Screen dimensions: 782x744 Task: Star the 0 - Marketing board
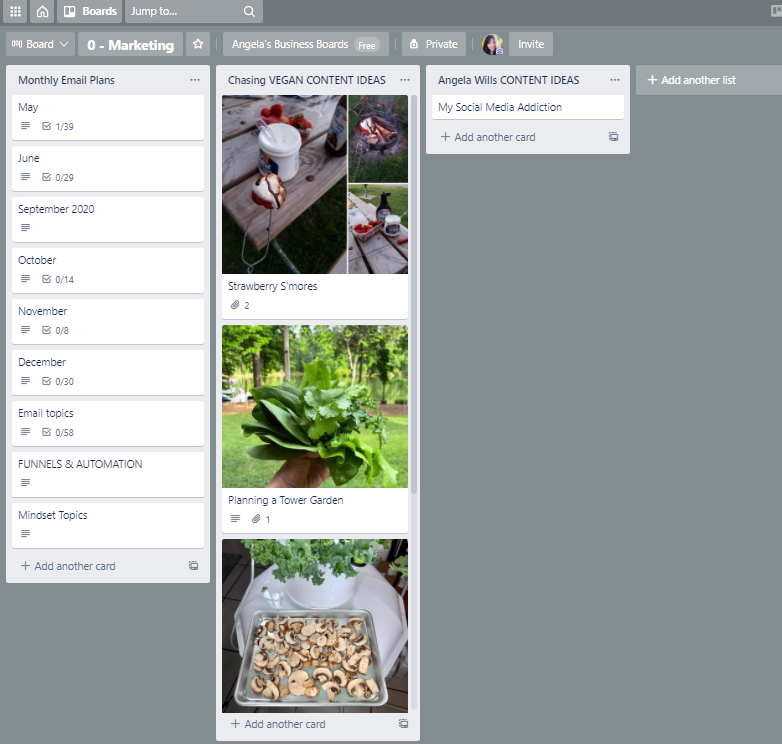(198, 44)
